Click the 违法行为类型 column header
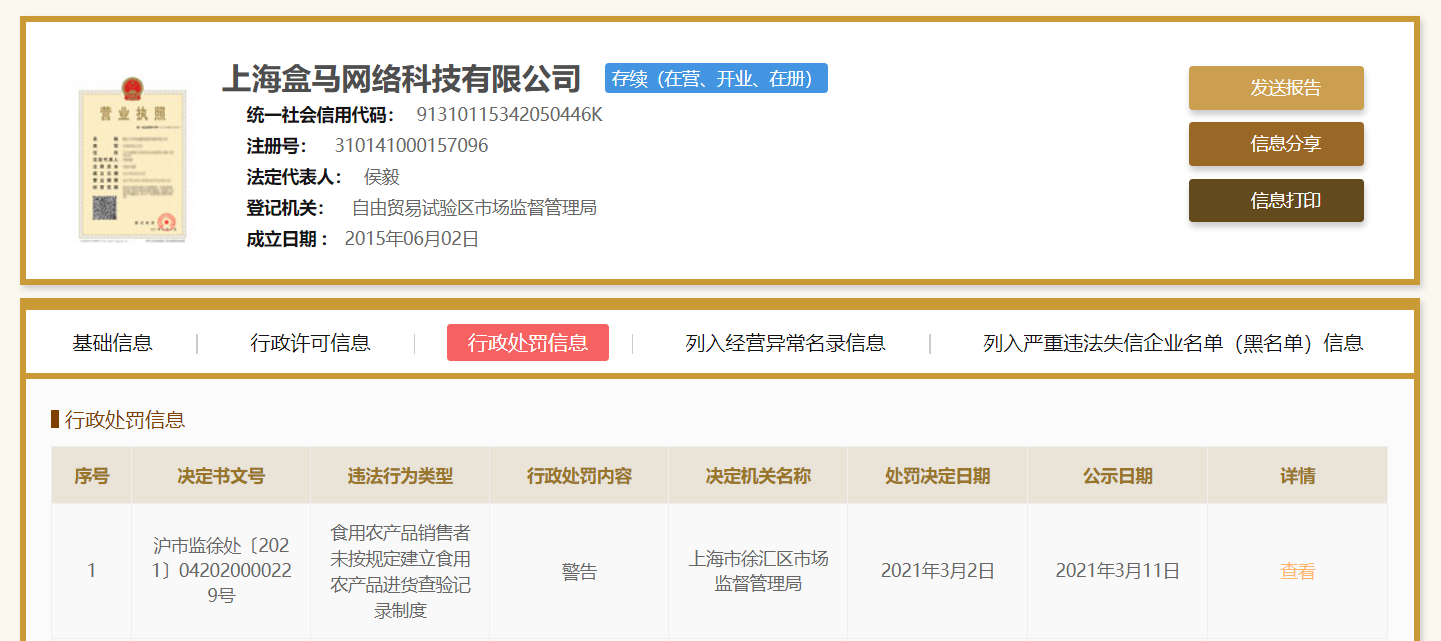Viewport: 1441px width, 641px height. click(x=400, y=476)
